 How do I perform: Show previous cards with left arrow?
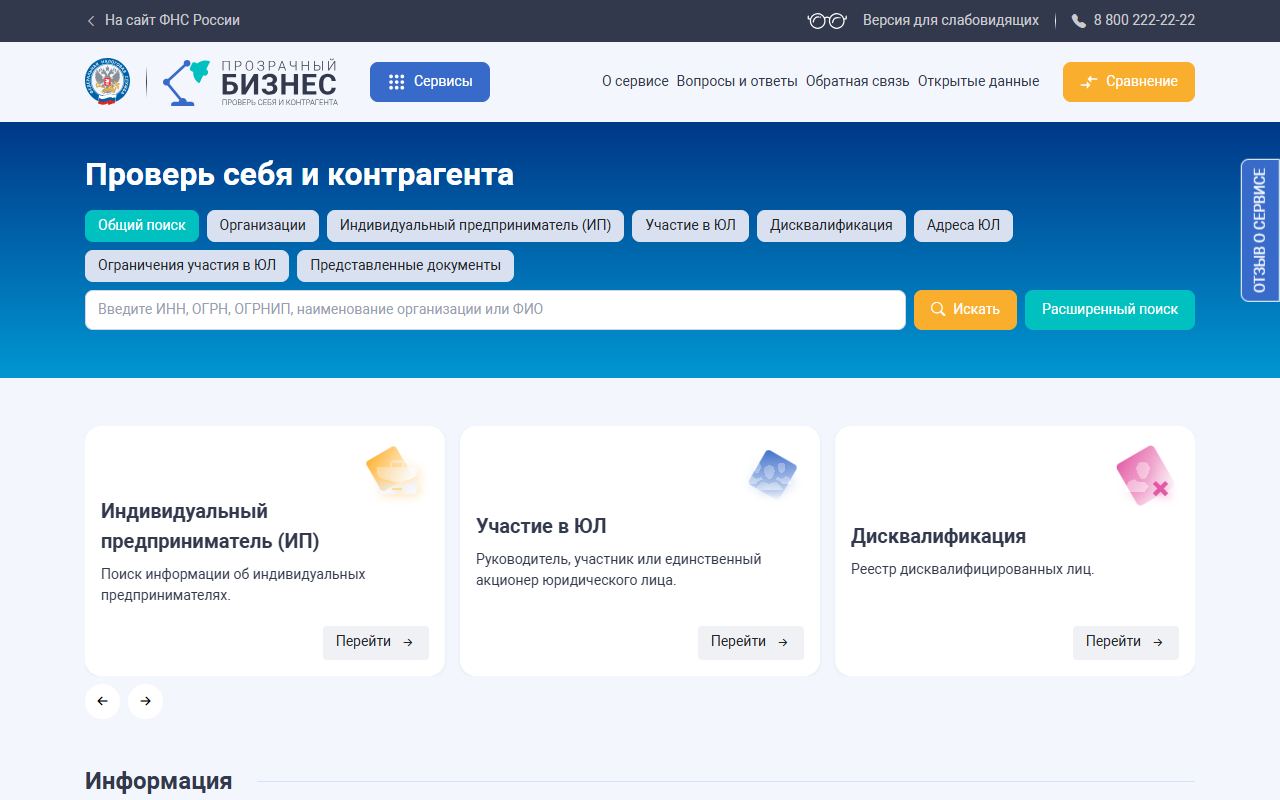pyautogui.click(x=102, y=701)
